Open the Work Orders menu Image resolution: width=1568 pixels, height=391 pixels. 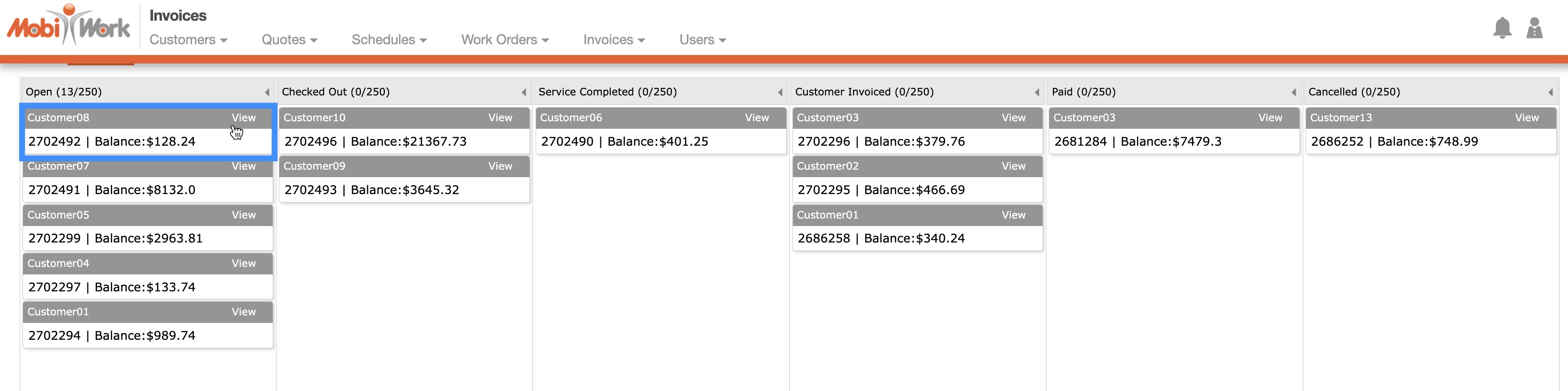pos(505,39)
